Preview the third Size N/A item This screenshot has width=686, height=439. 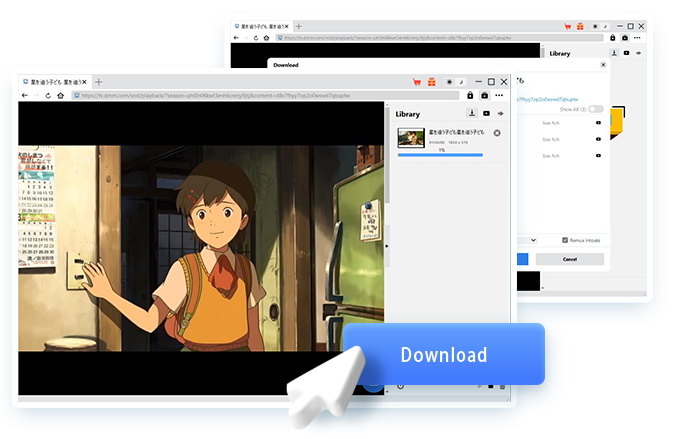[598, 155]
